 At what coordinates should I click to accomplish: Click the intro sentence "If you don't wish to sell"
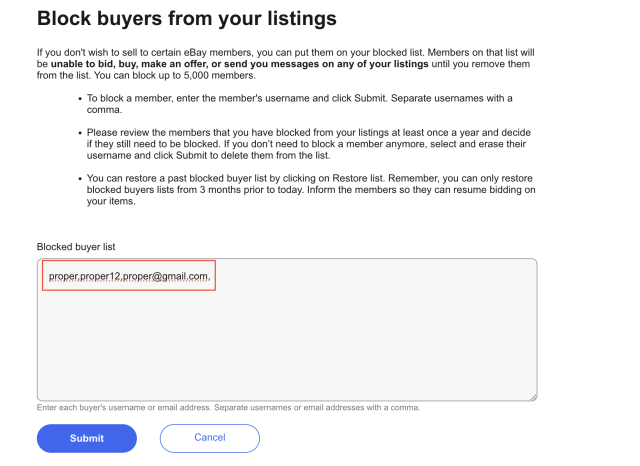[150, 51]
